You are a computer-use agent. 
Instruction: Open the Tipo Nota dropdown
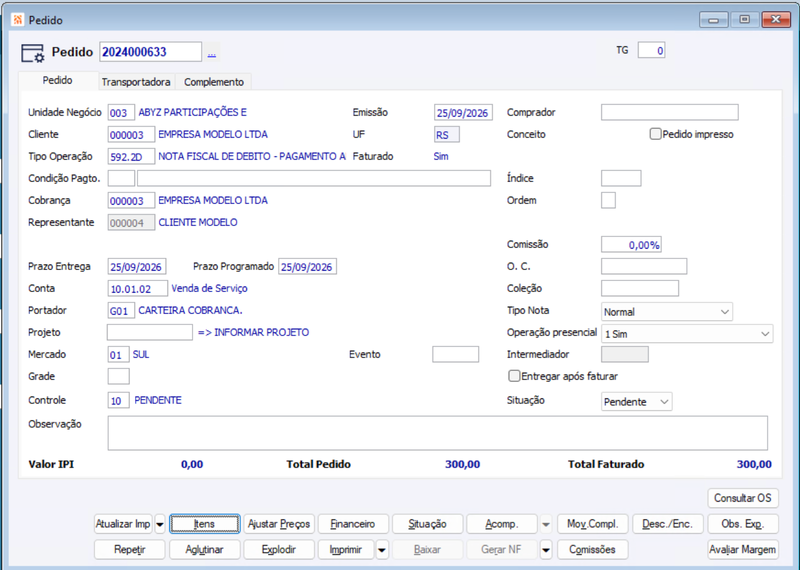point(667,312)
